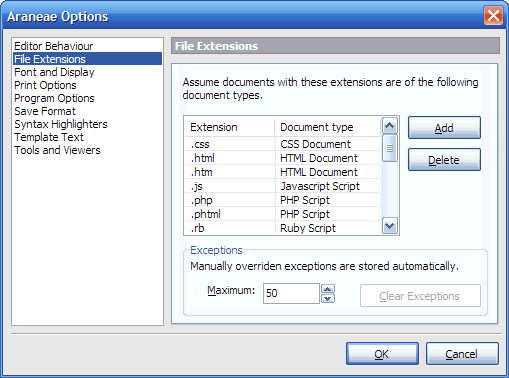Open Editor Behaviour options page
This screenshot has width=509, height=378.
[x=54, y=46]
